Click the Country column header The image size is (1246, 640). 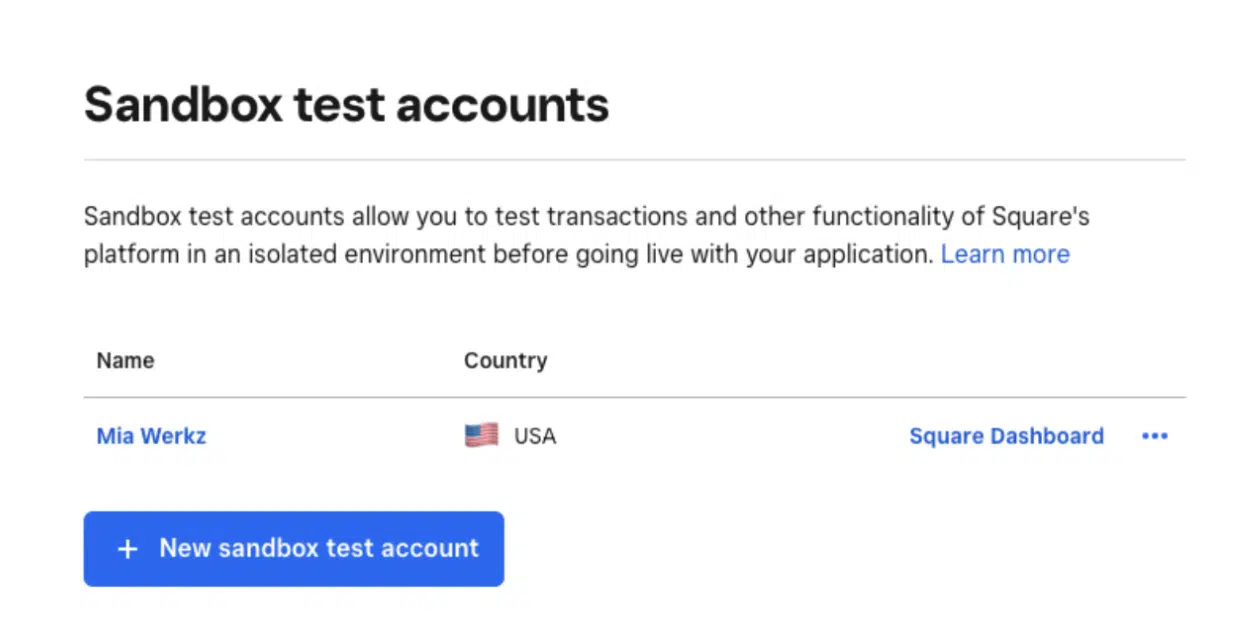tap(505, 360)
